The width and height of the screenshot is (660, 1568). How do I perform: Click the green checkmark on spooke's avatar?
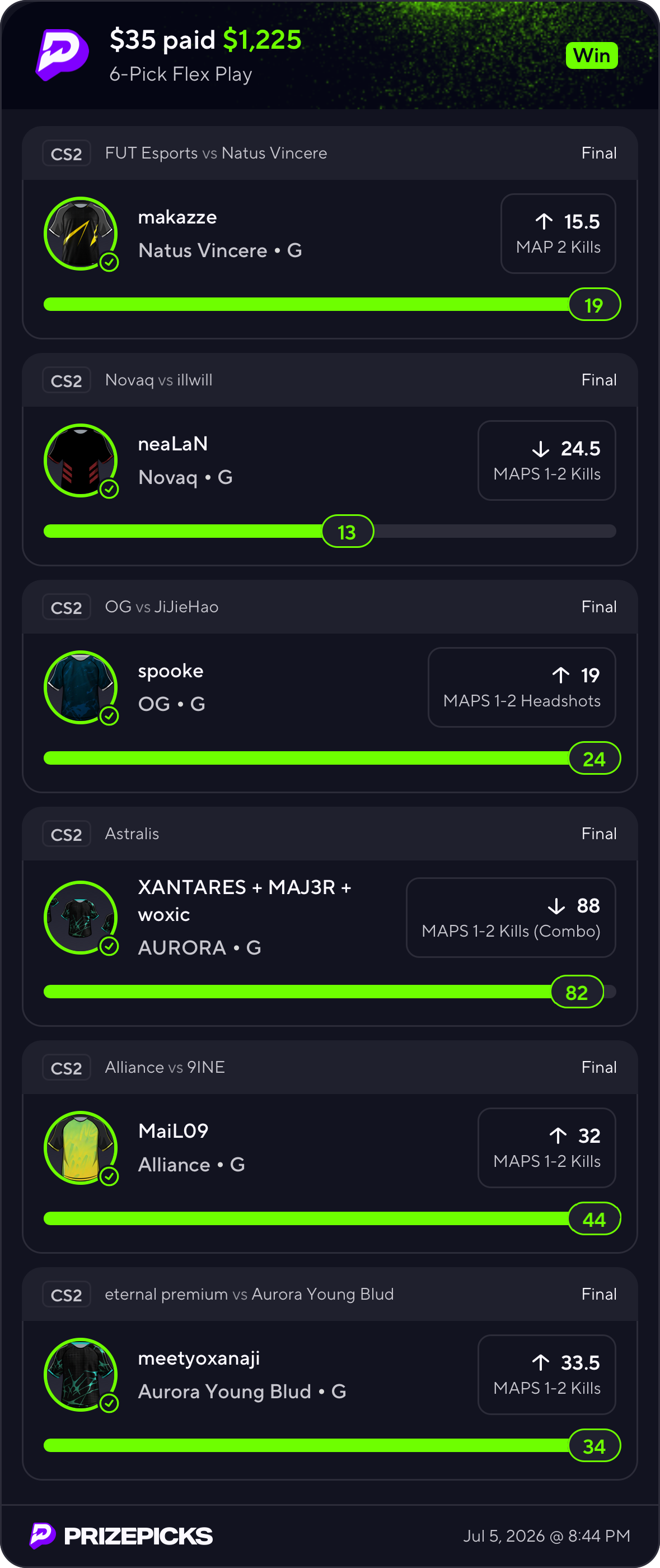pyautogui.click(x=109, y=716)
